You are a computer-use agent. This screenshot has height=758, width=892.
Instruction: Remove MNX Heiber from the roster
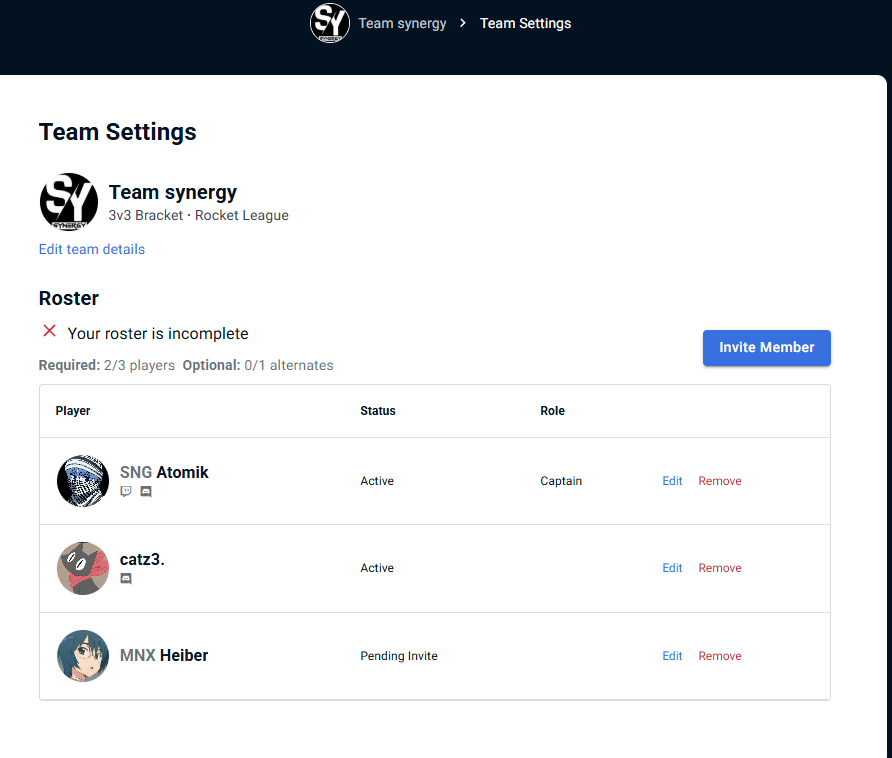(720, 656)
